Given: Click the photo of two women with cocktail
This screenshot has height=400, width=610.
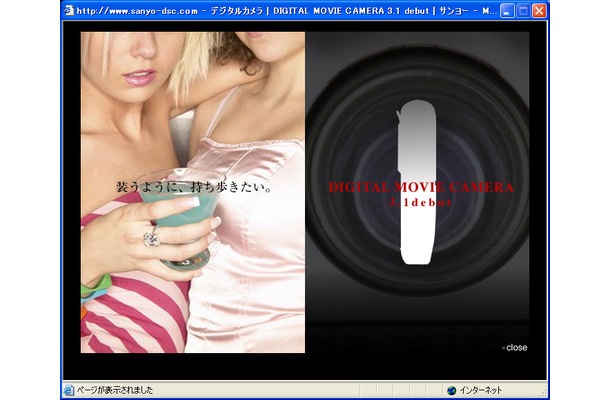Looking at the screenshot, I should point(193,192).
